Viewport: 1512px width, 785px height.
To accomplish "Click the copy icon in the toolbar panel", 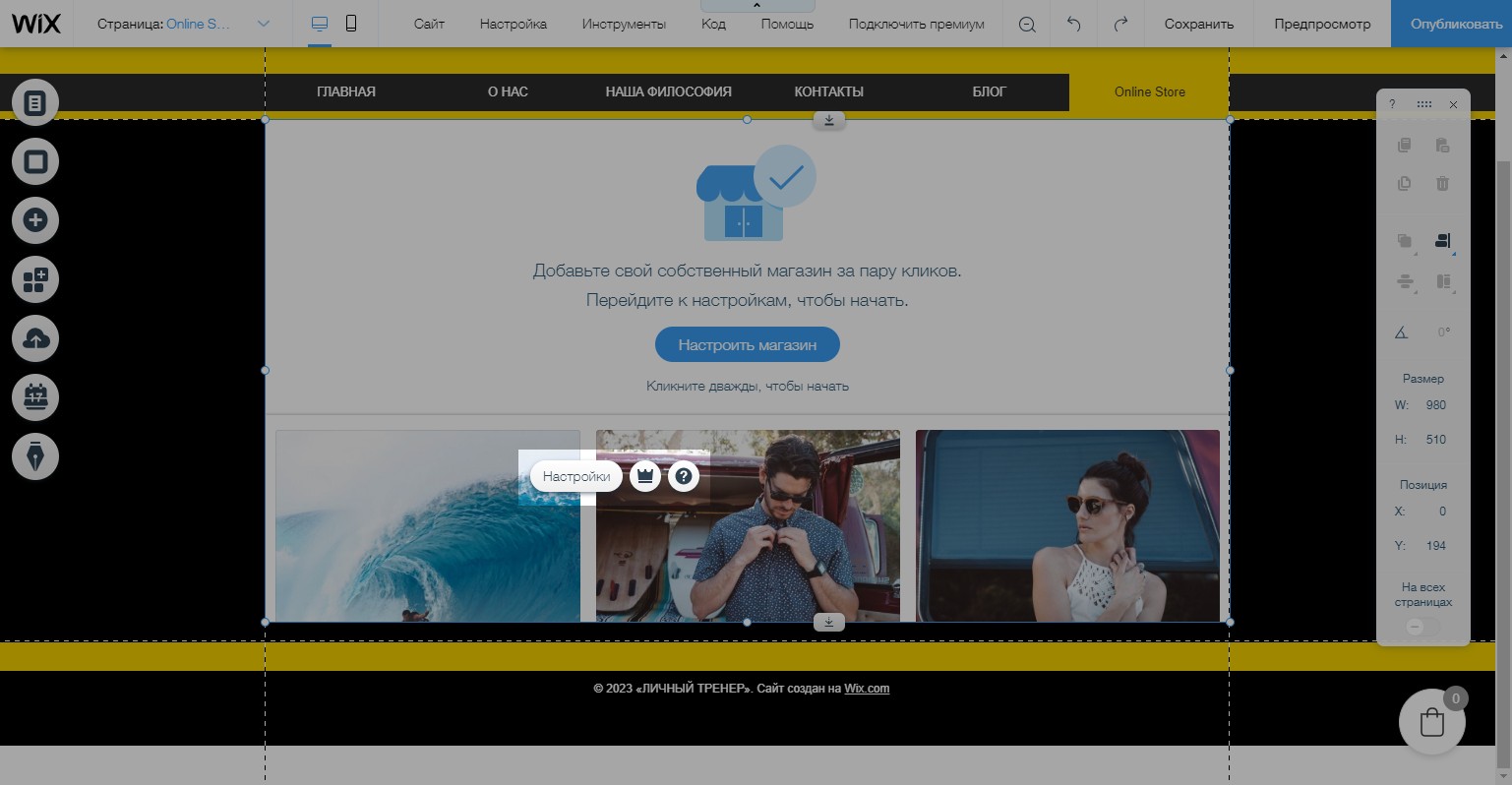I will pyautogui.click(x=1405, y=146).
